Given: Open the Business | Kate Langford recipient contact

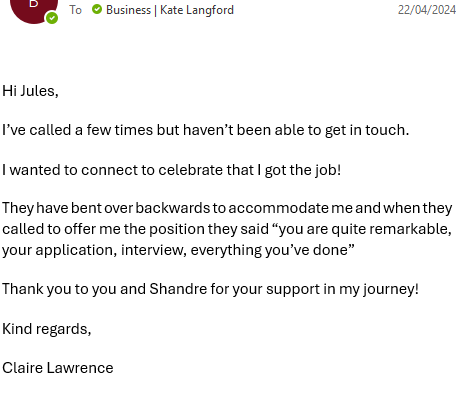Looking at the screenshot, I should (x=170, y=10).
